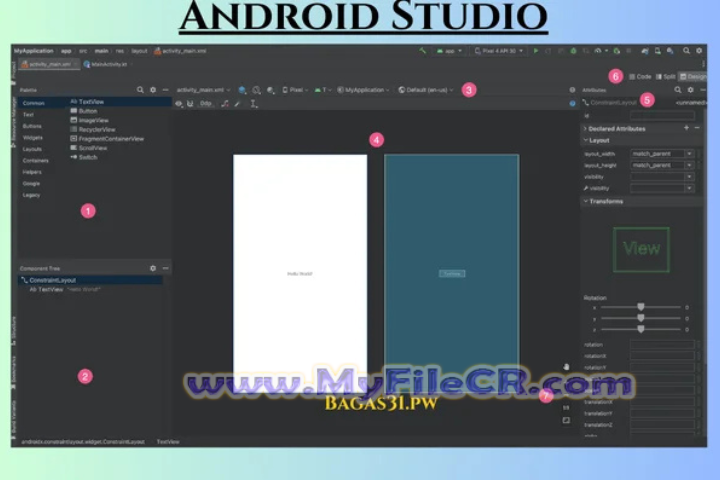The width and height of the screenshot is (720, 480).
Task: Click the design surface layers icon
Action: (x=242, y=90)
